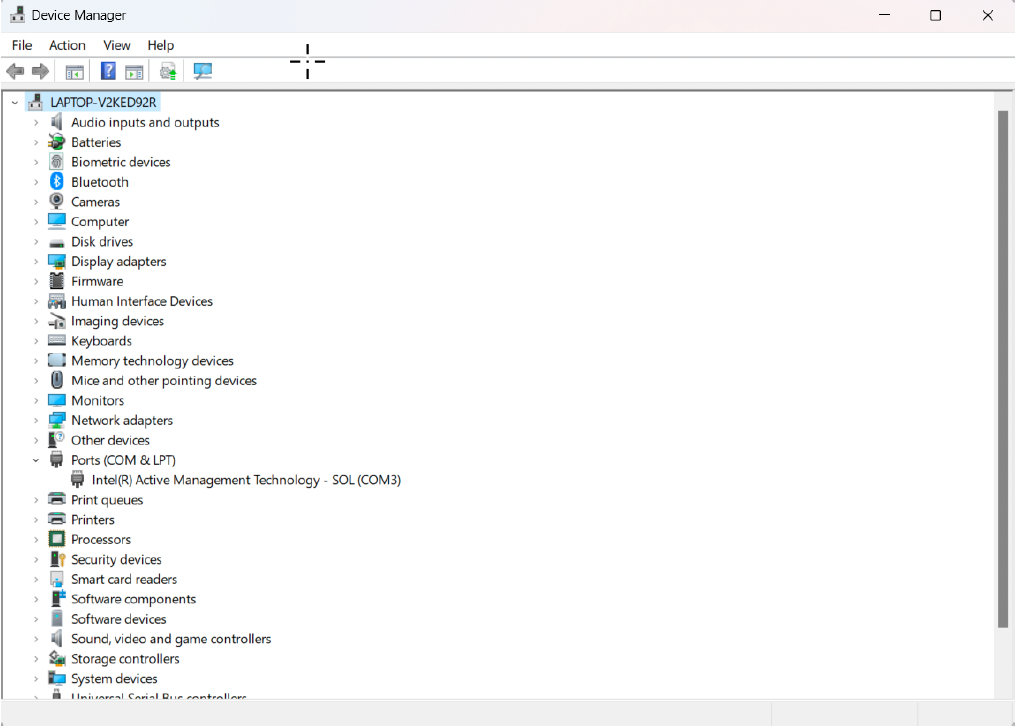Open the View menu
This screenshot has height=728, width=1016.
[117, 45]
